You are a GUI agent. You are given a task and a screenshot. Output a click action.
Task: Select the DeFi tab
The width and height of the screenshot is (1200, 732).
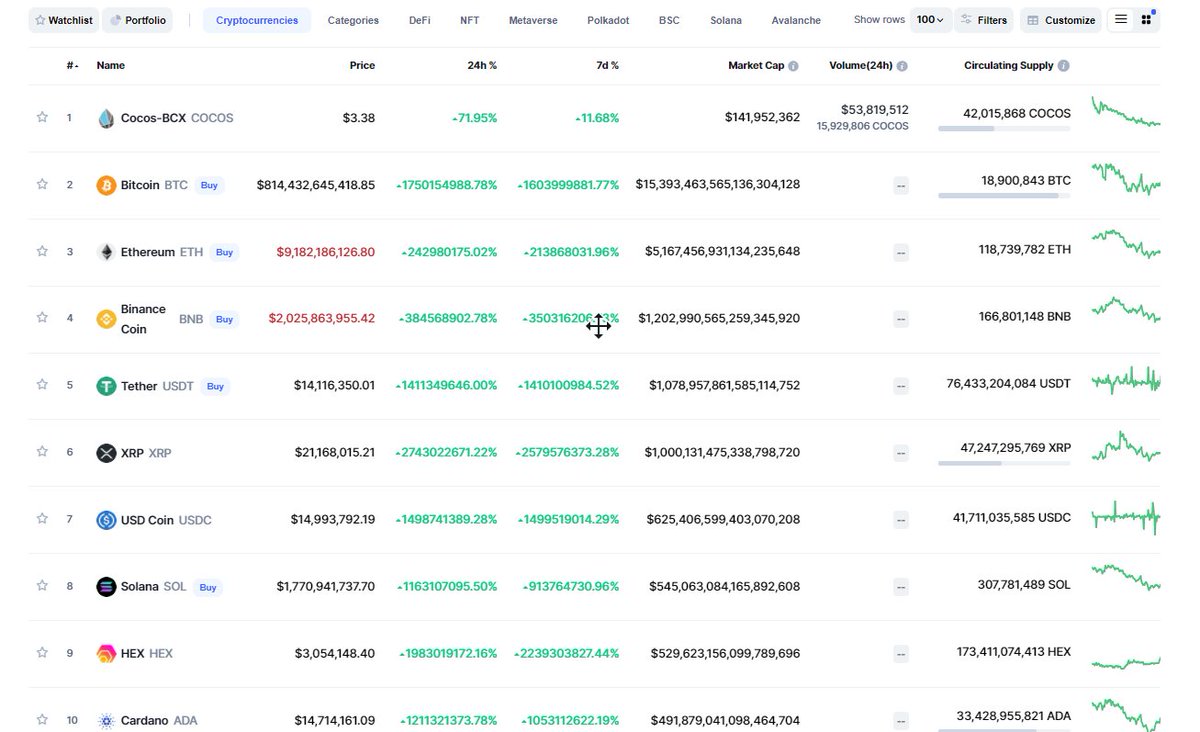(x=420, y=20)
